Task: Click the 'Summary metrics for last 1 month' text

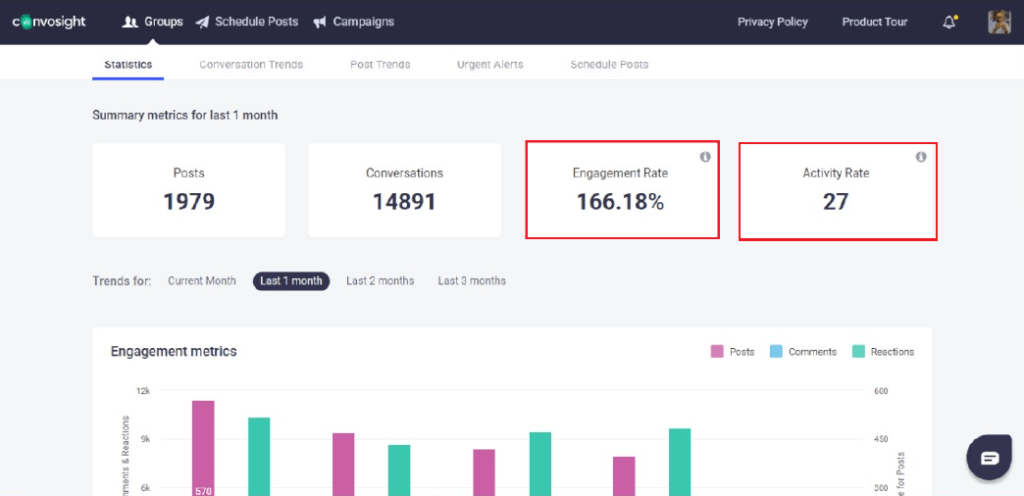Action: point(185,116)
